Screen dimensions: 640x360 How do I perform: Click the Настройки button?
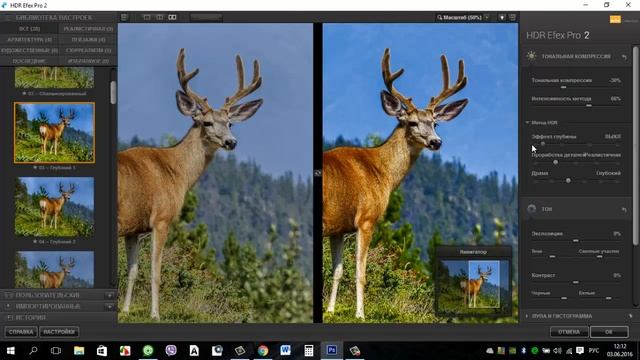(x=59, y=332)
